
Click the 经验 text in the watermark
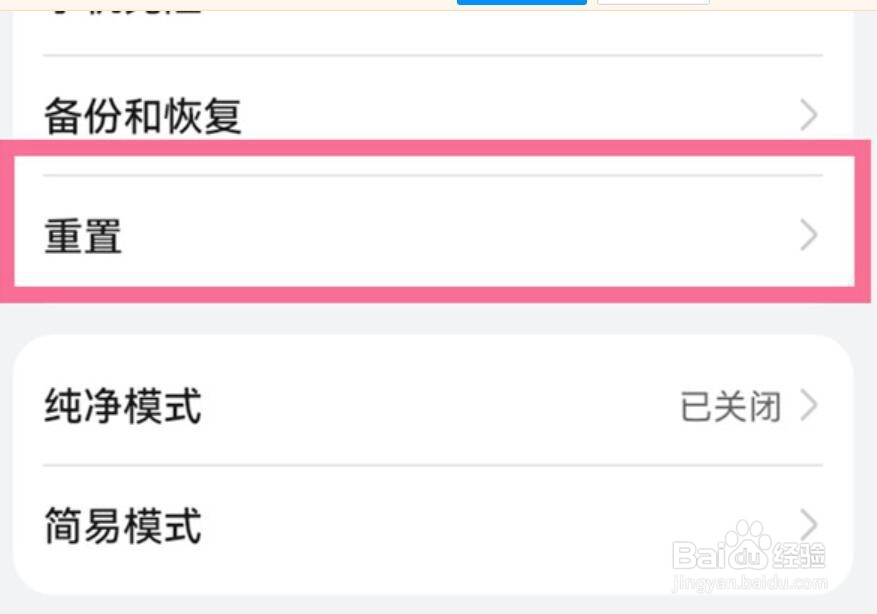click(799, 556)
